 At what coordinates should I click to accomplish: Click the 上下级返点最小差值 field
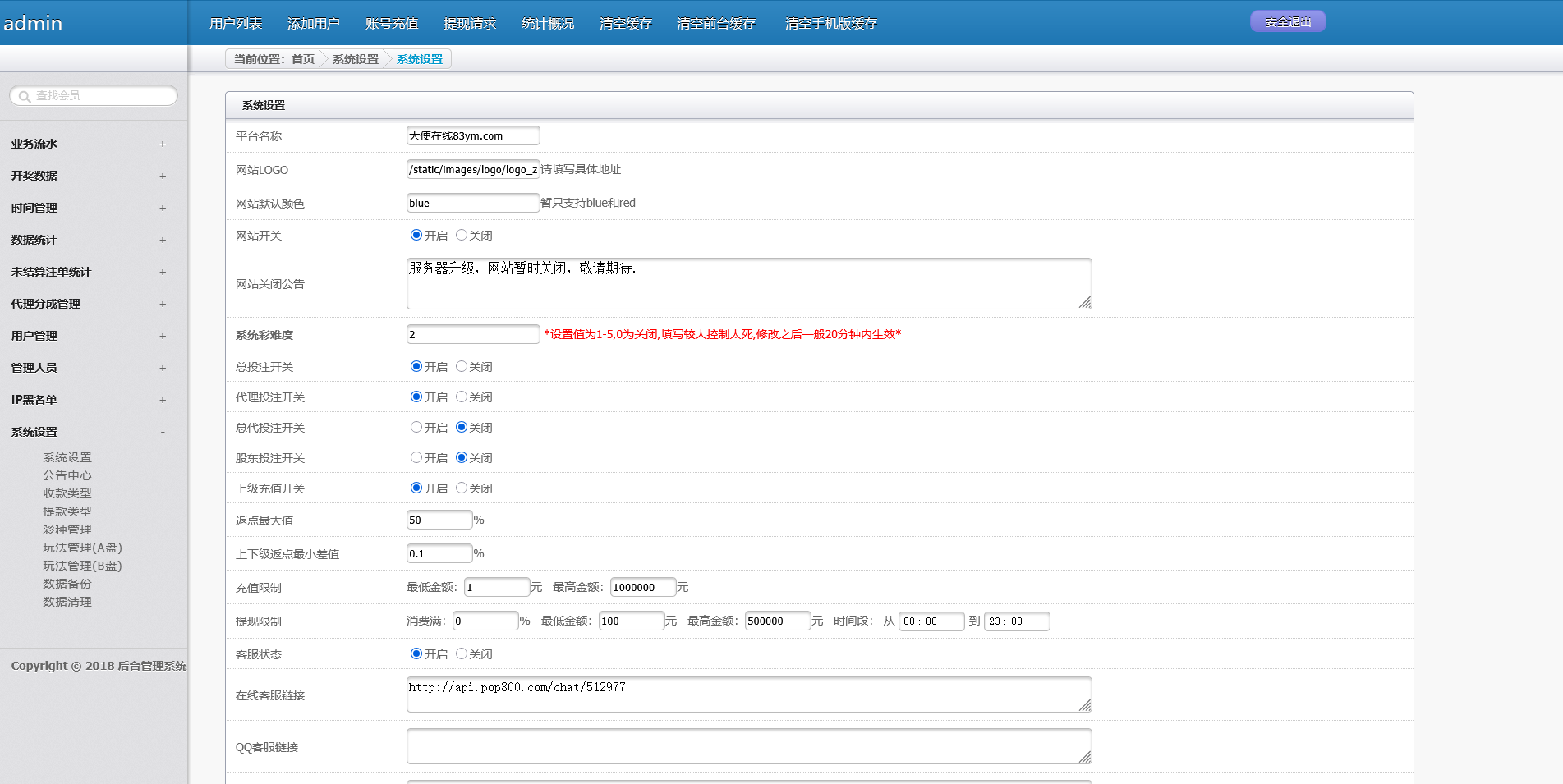pyautogui.click(x=439, y=553)
